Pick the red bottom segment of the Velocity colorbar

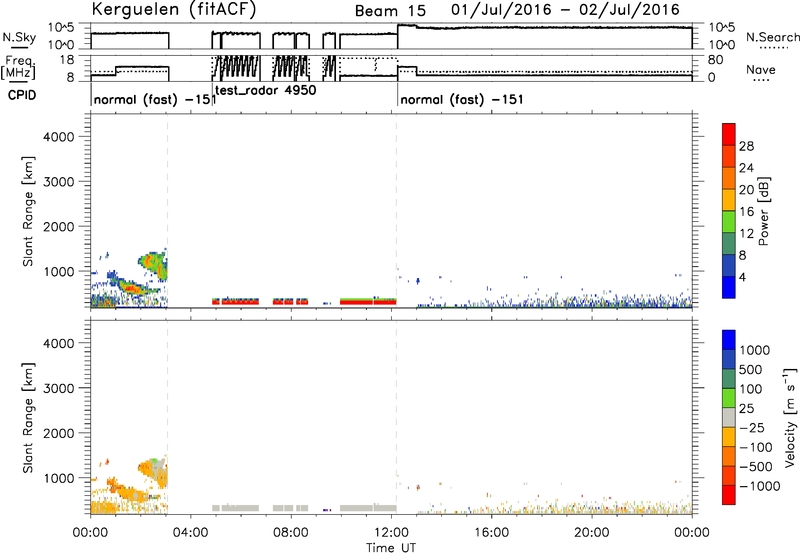click(x=729, y=495)
